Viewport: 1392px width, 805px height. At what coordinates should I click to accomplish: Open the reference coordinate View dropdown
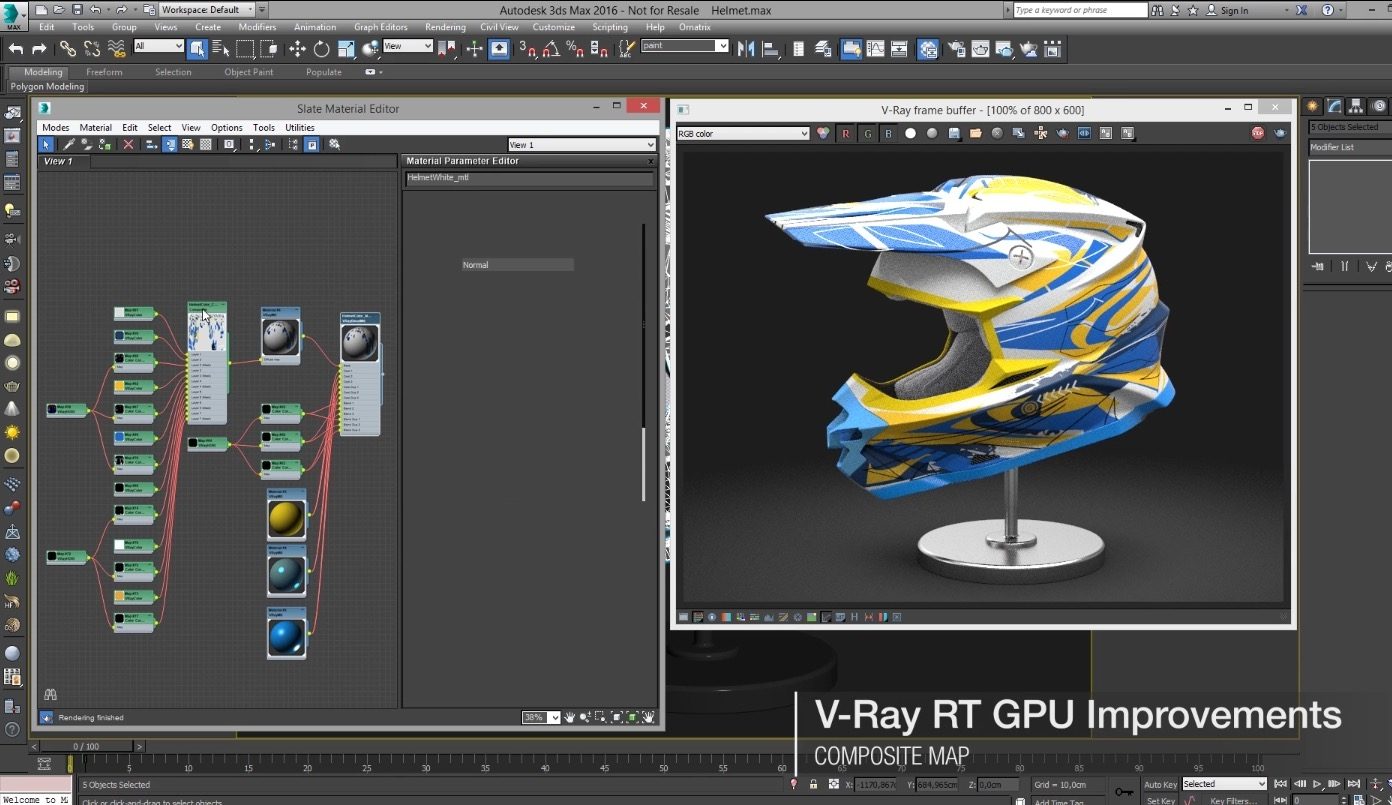pos(408,46)
